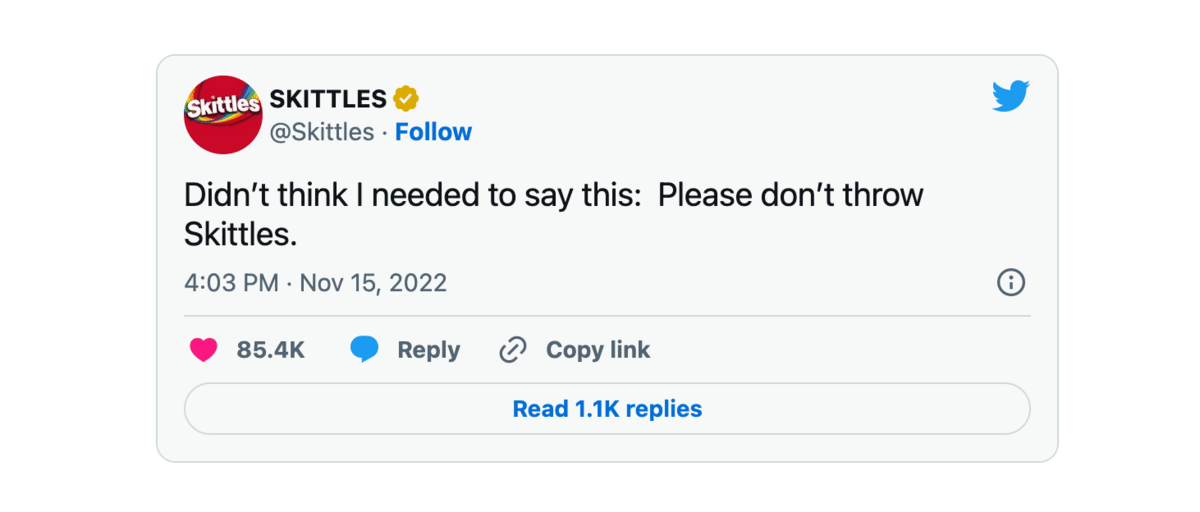
Task: Like the tweet with the heart icon
Action: [204, 350]
